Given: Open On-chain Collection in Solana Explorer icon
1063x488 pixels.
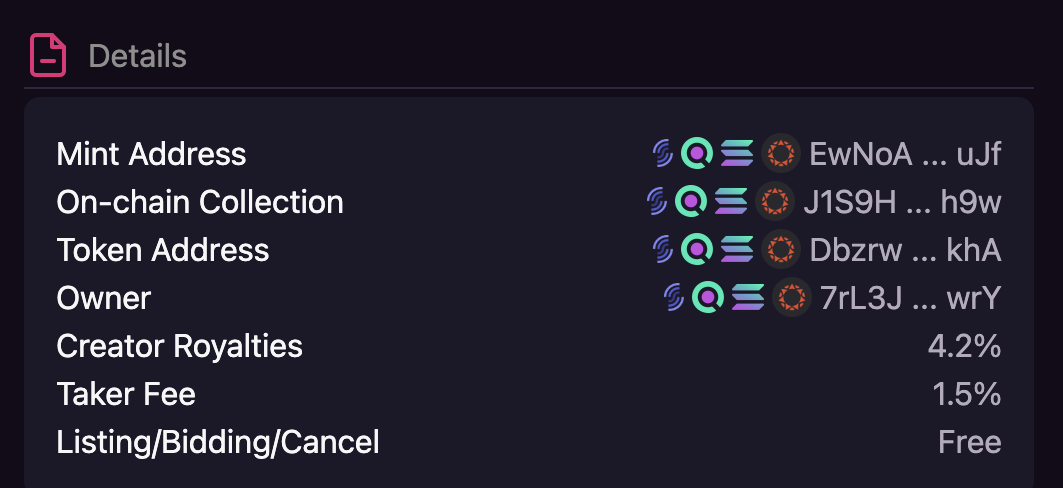Looking at the screenshot, I should click(x=731, y=201).
